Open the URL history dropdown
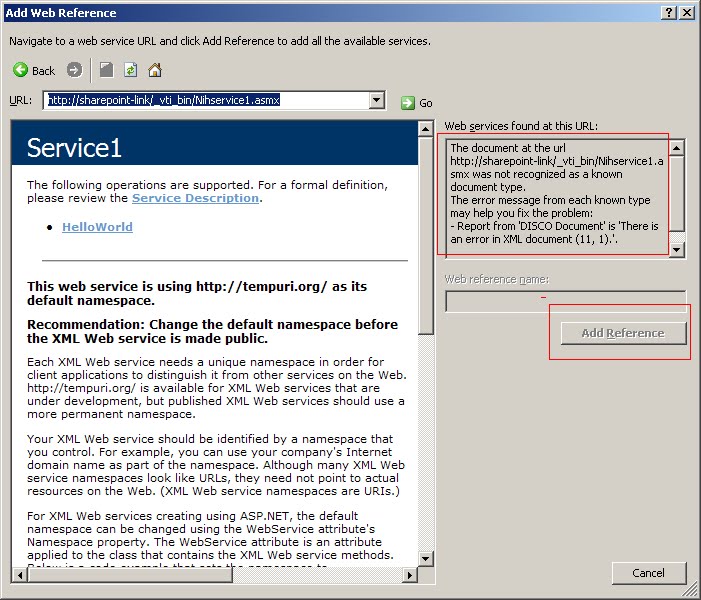The height and width of the screenshot is (600, 701). pyautogui.click(x=377, y=100)
